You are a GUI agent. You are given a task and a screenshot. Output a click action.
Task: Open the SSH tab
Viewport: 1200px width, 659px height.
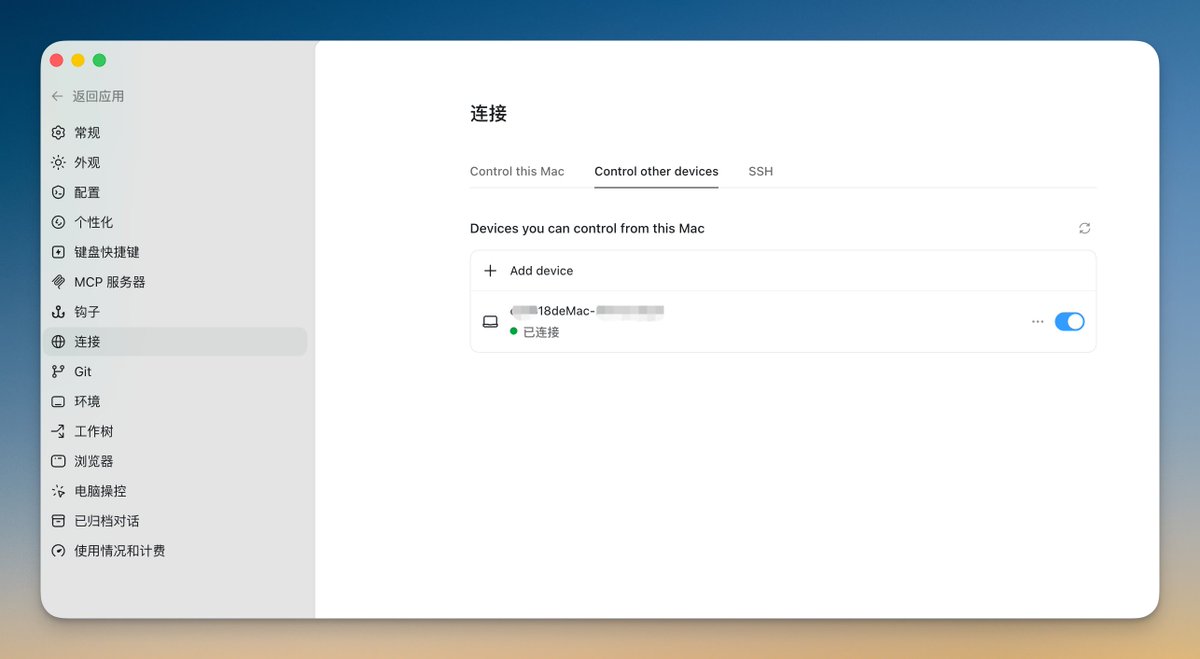pyautogui.click(x=761, y=171)
